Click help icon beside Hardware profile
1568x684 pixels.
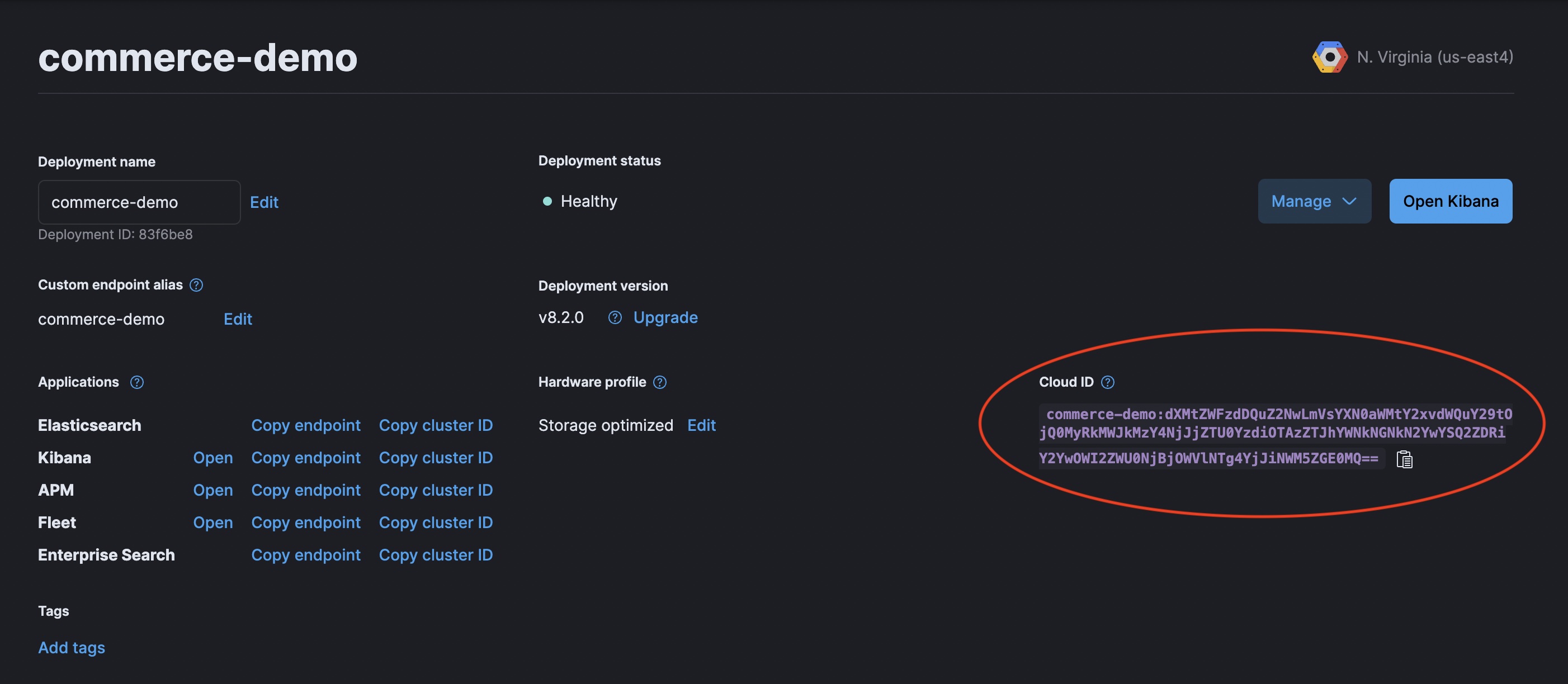tap(660, 382)
